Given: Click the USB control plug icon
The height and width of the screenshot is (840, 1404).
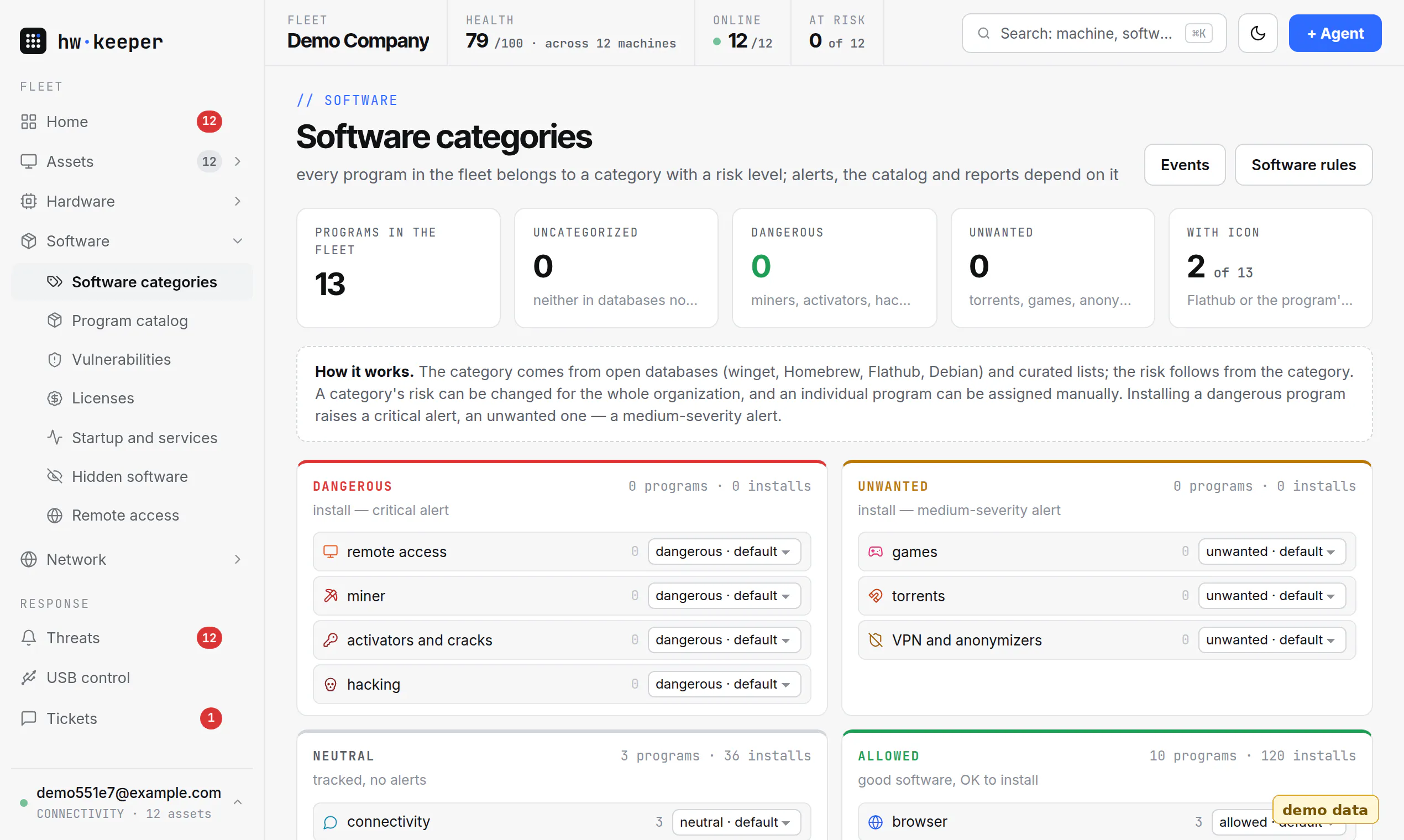Looking at the screenshot, I should [x=28, y=678].
